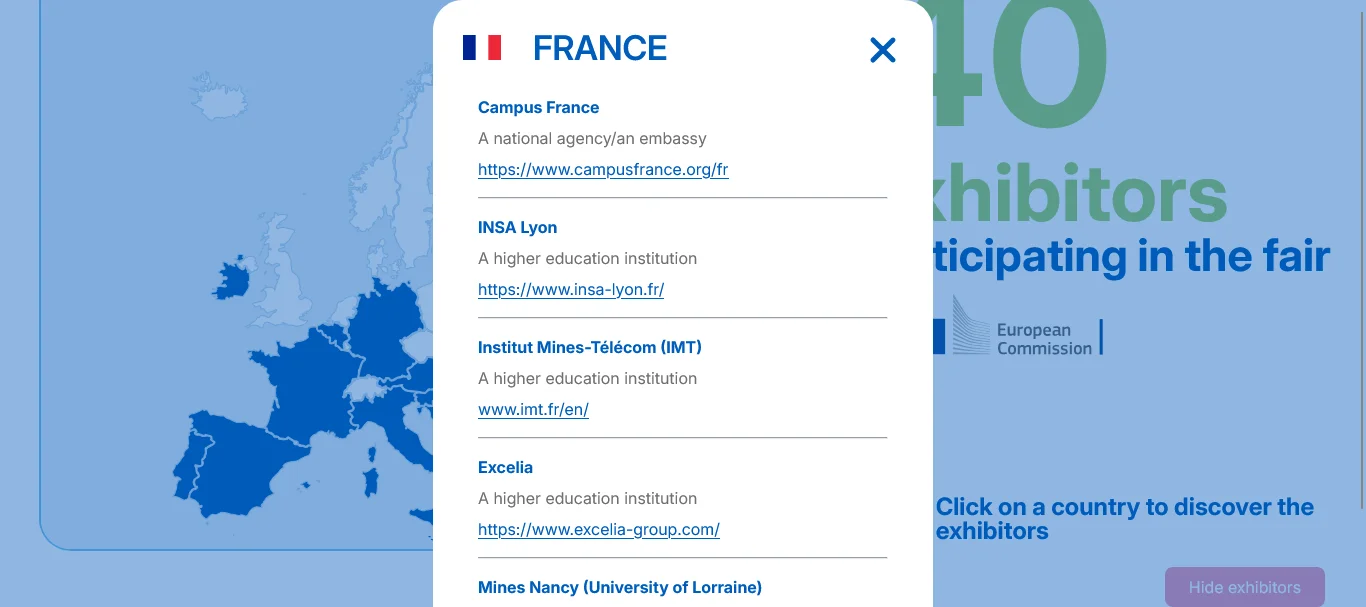The width and height of the screenshot is (1366, 607).
Task: Open the Excelia group website link
Action: pos(598,529)
